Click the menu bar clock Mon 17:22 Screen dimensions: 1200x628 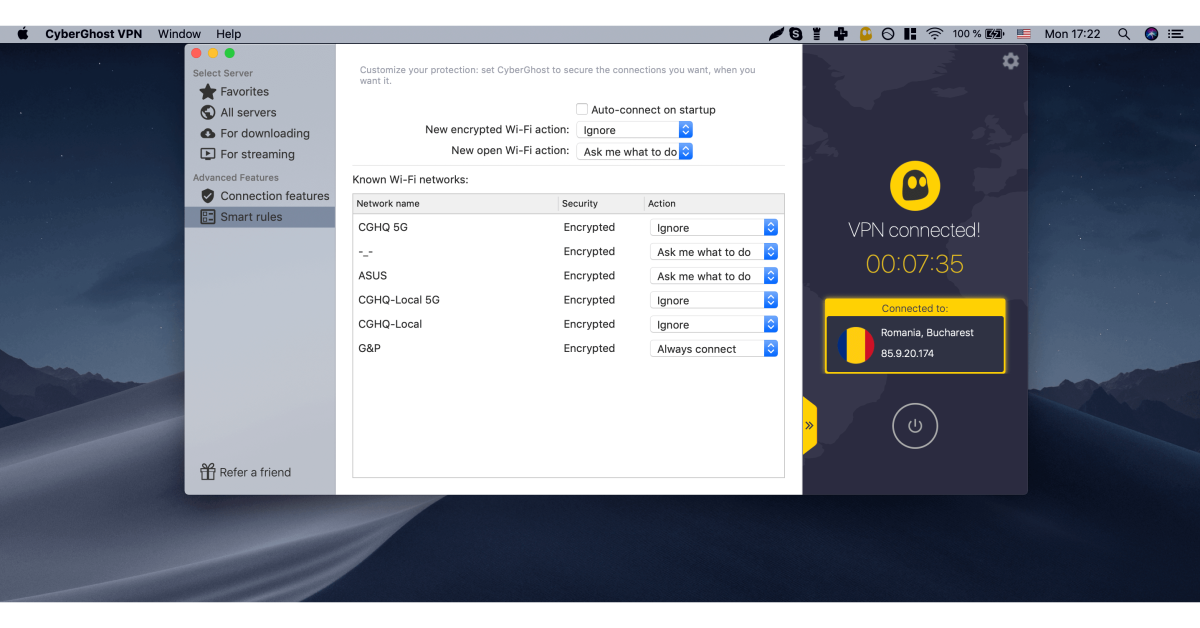tap(1072, 34)
